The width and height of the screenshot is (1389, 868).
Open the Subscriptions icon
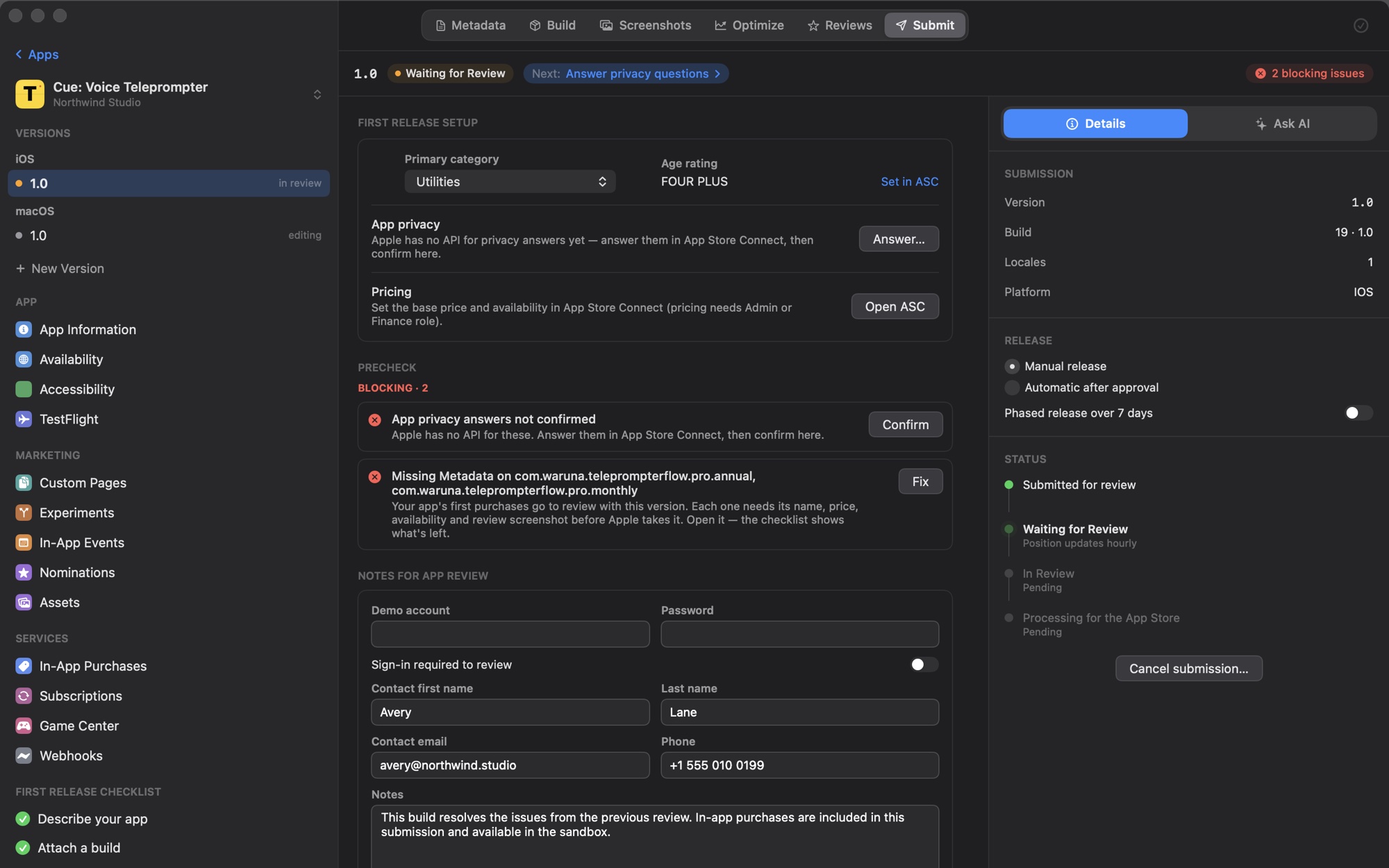click(24, 696)
